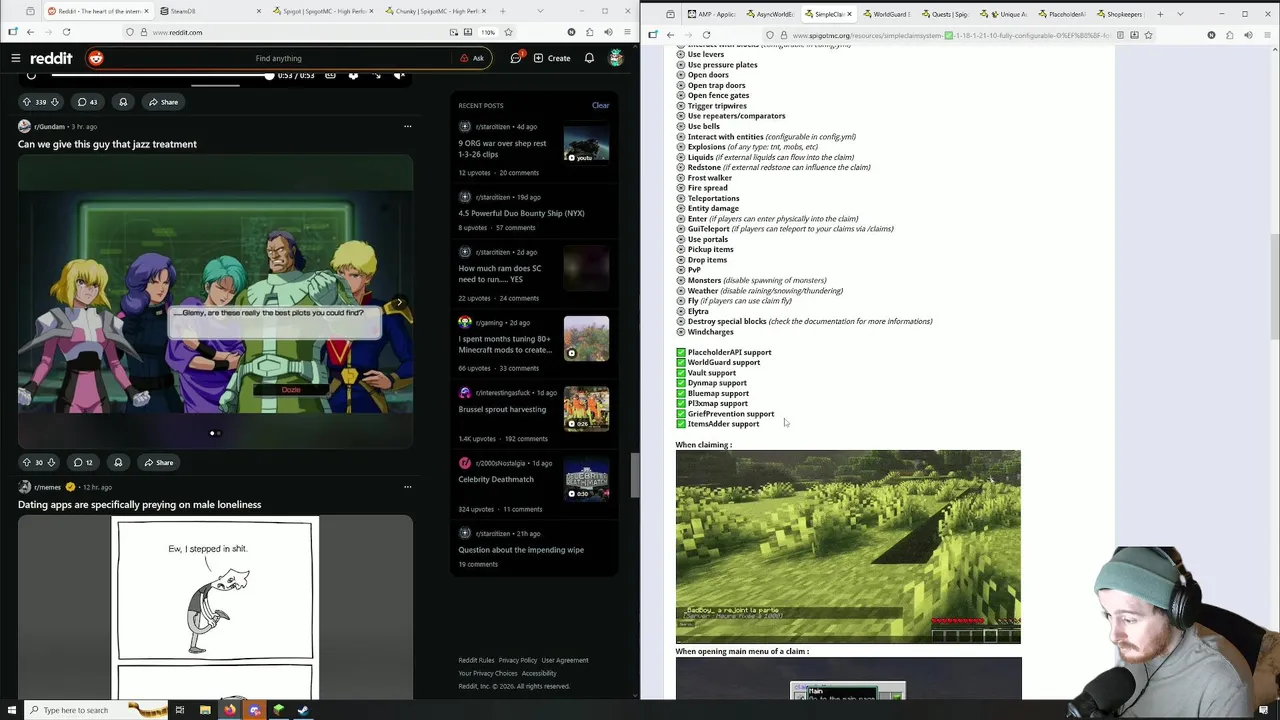Viewport: 1280px width, 720px height.
Task: Open options menu of the r/memes post
Action: click(x=407, y=487)
